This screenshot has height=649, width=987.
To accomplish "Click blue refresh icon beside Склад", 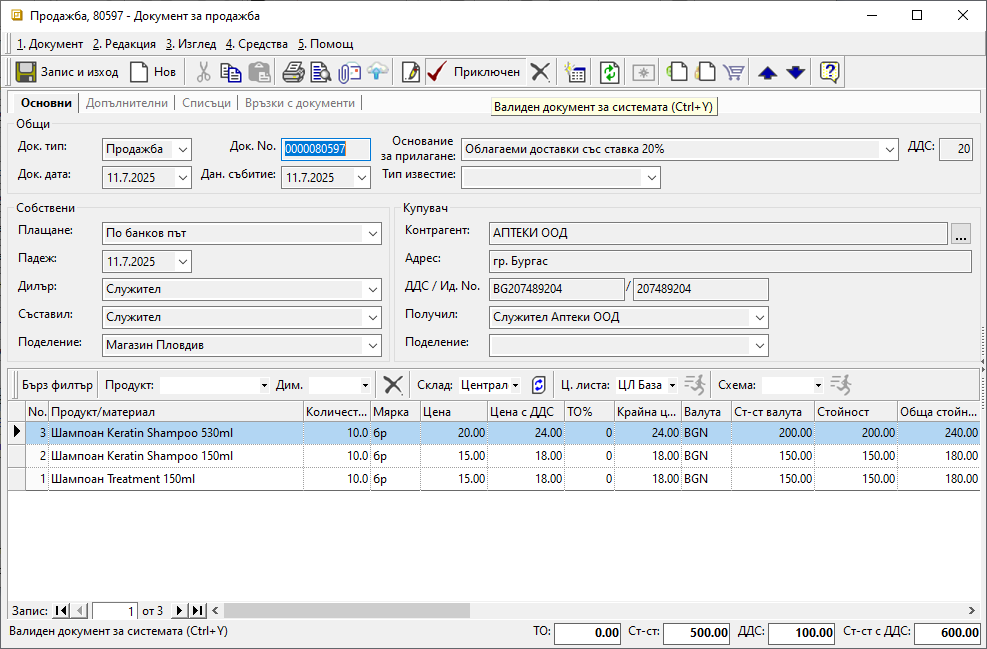I will click(539, 385).
